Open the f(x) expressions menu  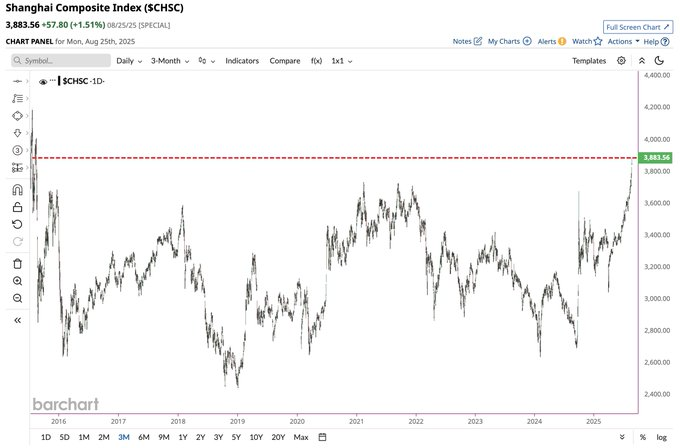[x=316, y=61]
